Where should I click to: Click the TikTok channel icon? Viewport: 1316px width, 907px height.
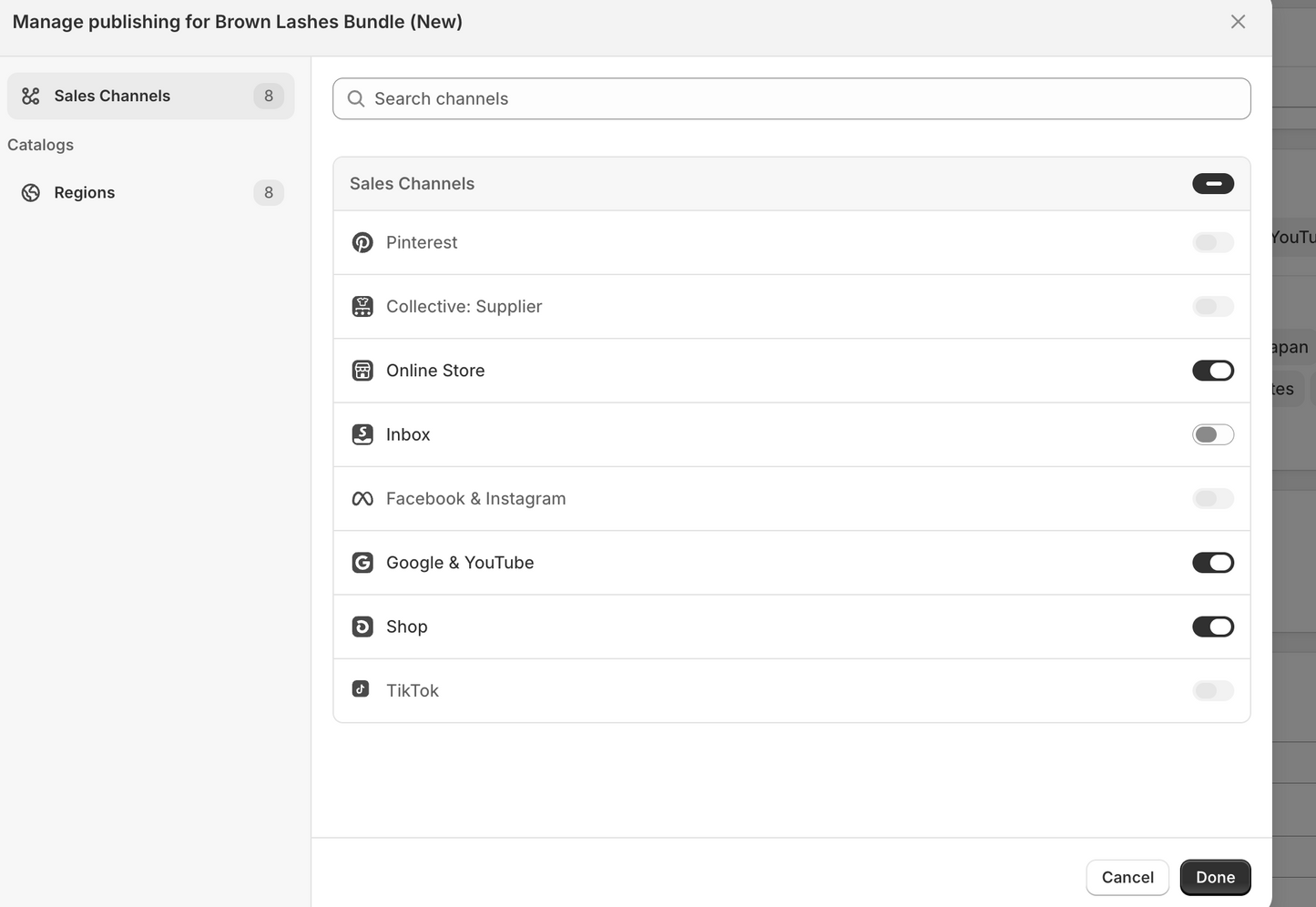[x=362, y=689]
